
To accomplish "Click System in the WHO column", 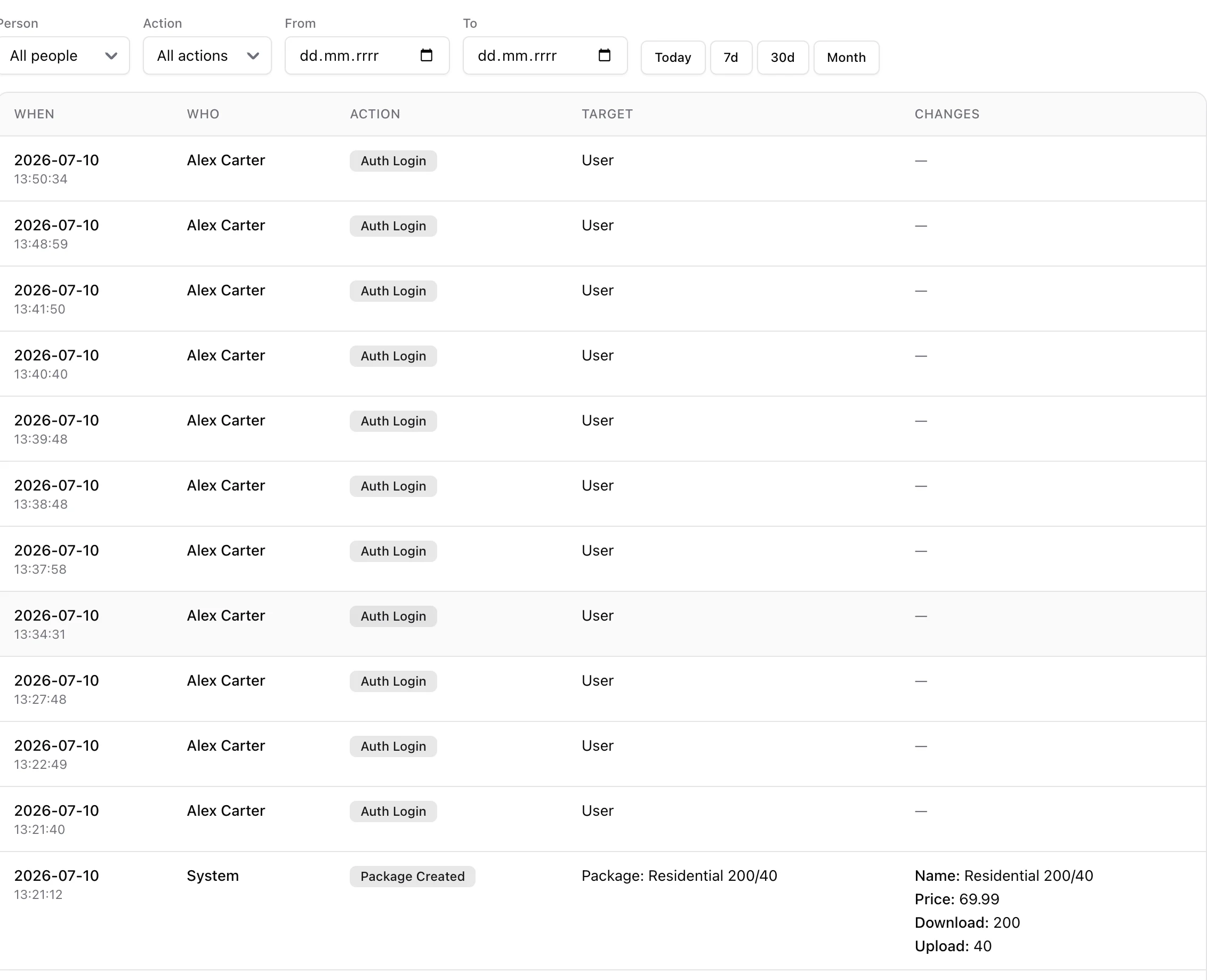I will point(213,875).
